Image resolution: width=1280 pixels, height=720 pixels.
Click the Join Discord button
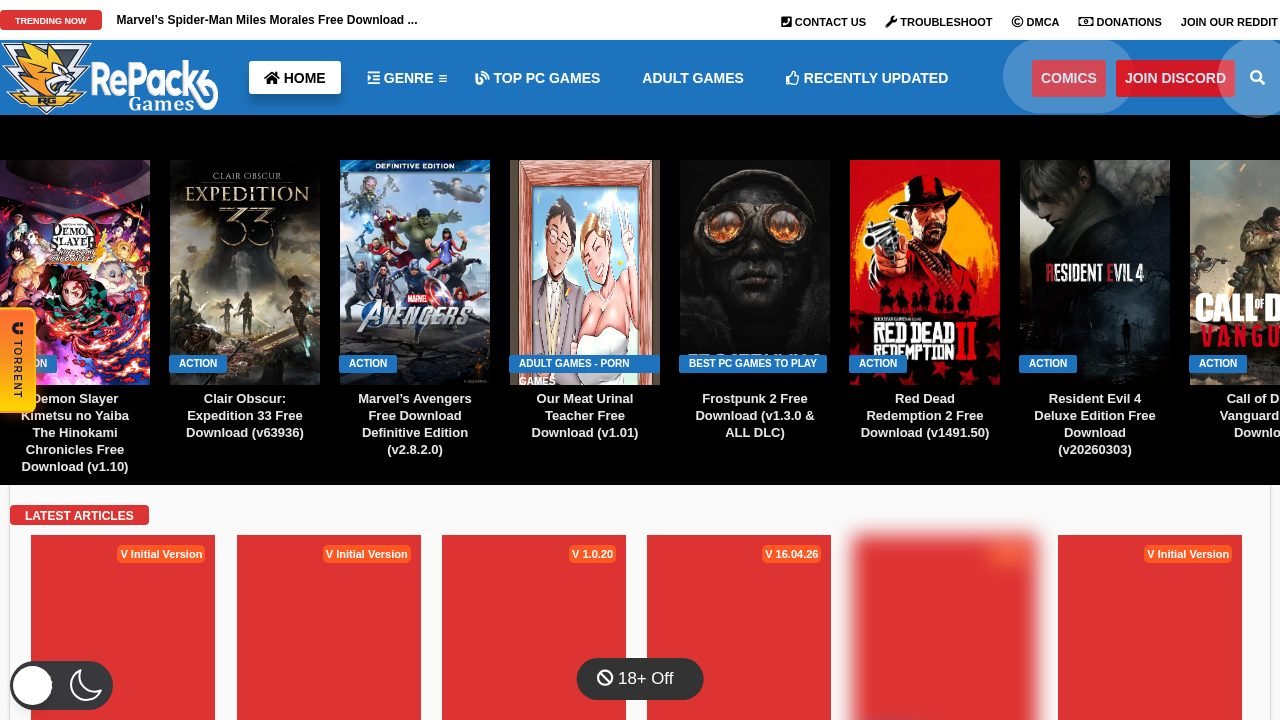(1175, 78)
